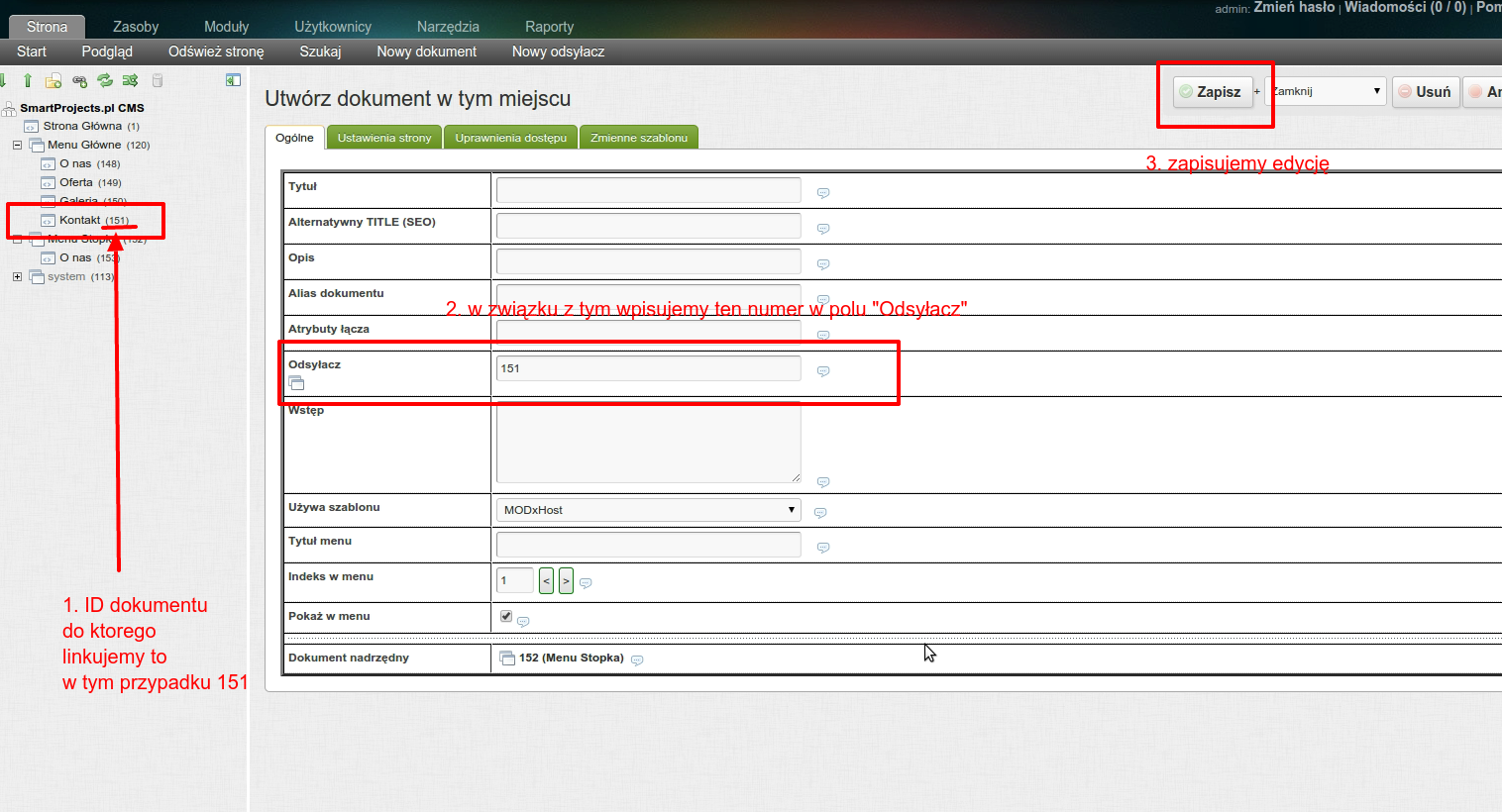Collapse the Menu Główne tree node
The width and height of the screenshot is (1502, 812).
coord(17,145)
